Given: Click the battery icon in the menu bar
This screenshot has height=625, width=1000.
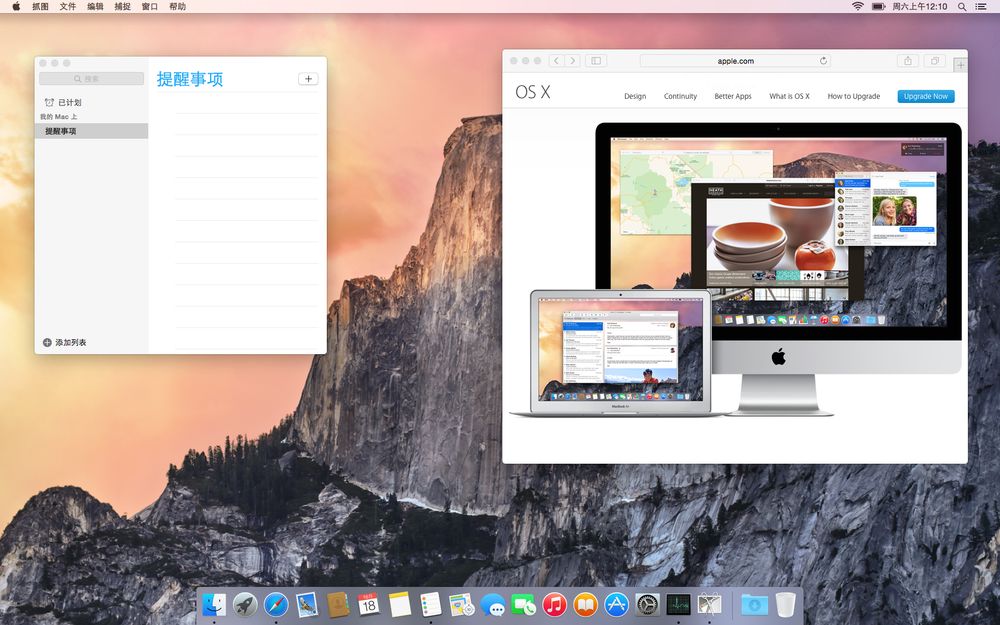Looking at the screenshot, I should 878,6.
